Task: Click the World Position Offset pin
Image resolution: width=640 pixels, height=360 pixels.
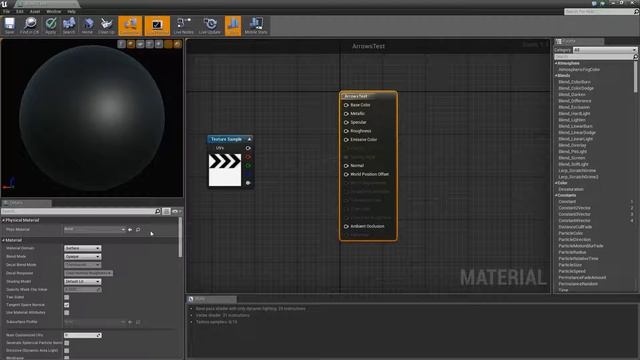Action: tap(346, 174)
